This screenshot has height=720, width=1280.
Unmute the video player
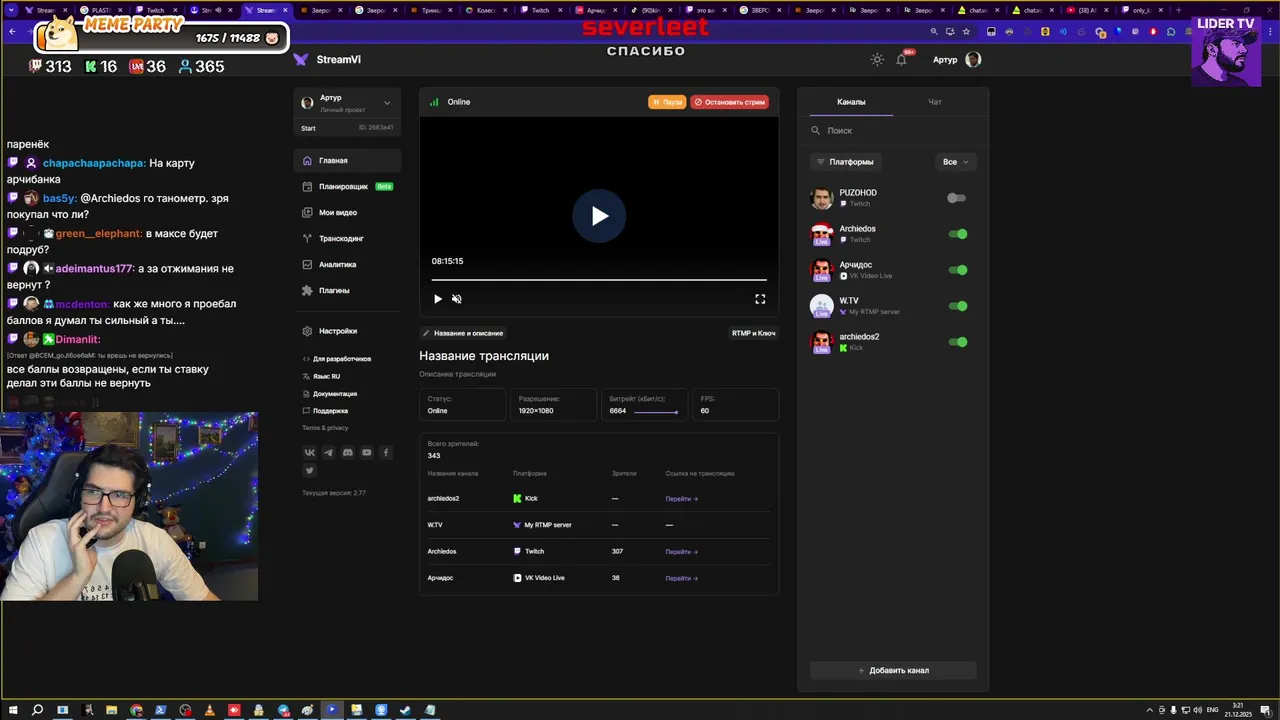[456, 299]
